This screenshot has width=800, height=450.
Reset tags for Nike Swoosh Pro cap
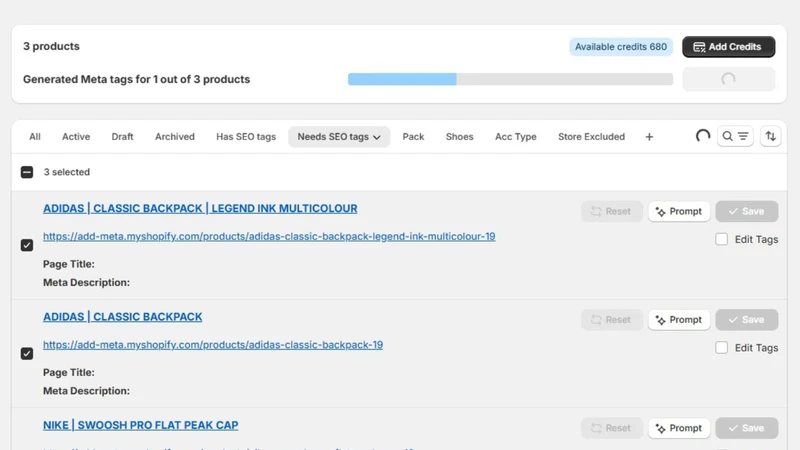point(612,428)
